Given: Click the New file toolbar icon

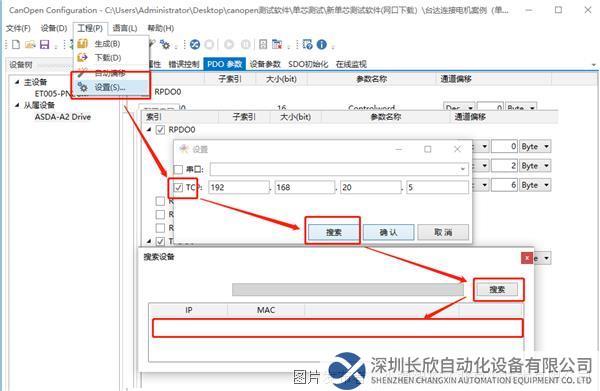Looking at the screenshot, I should point(16,44).
